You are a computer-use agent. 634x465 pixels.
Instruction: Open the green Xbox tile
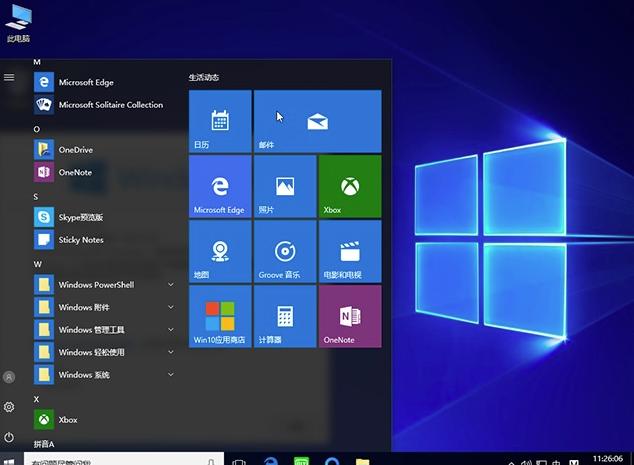[350, 186]
